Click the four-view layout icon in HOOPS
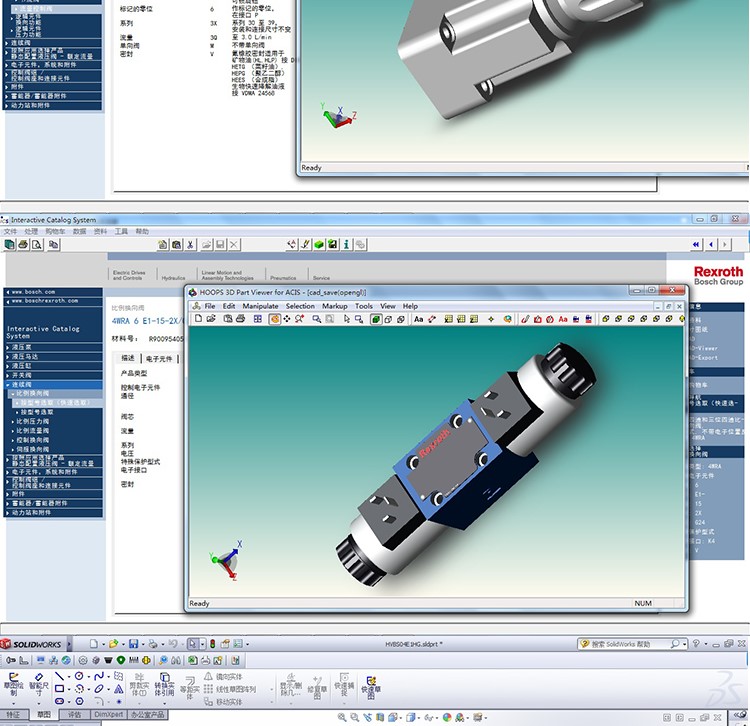Screen dimensions: 750x726 258,319
